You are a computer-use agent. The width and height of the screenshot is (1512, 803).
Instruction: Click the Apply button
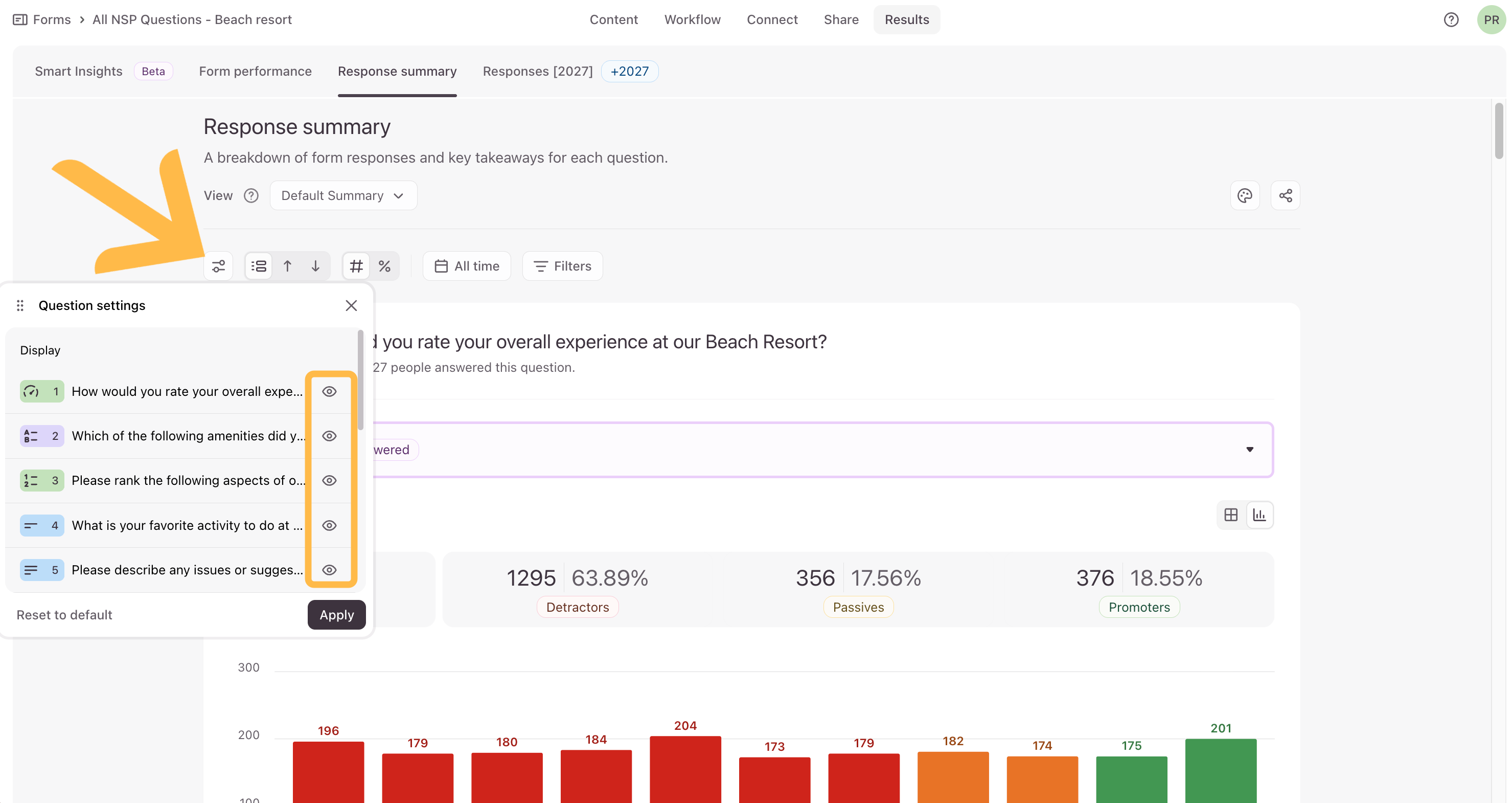336,614
